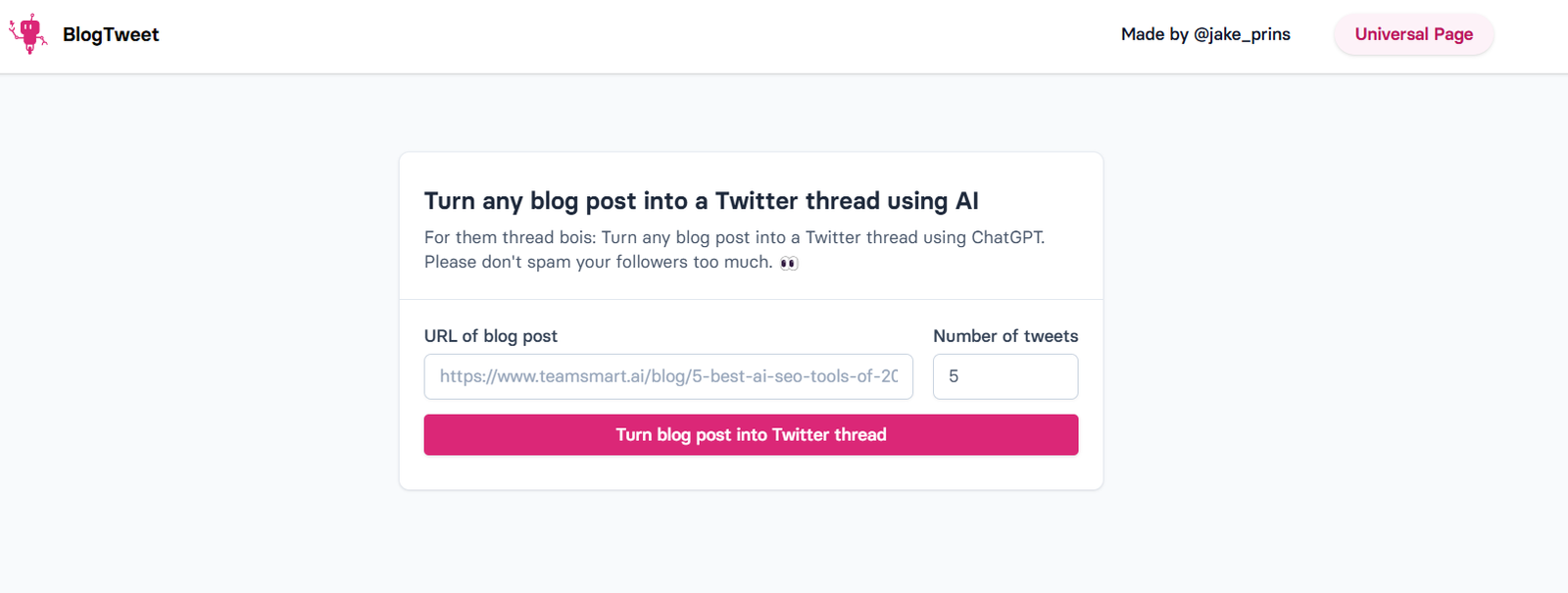Focus the URL of blog post field
Viewport: 1568px width, 593px height.
coord(668,376)
